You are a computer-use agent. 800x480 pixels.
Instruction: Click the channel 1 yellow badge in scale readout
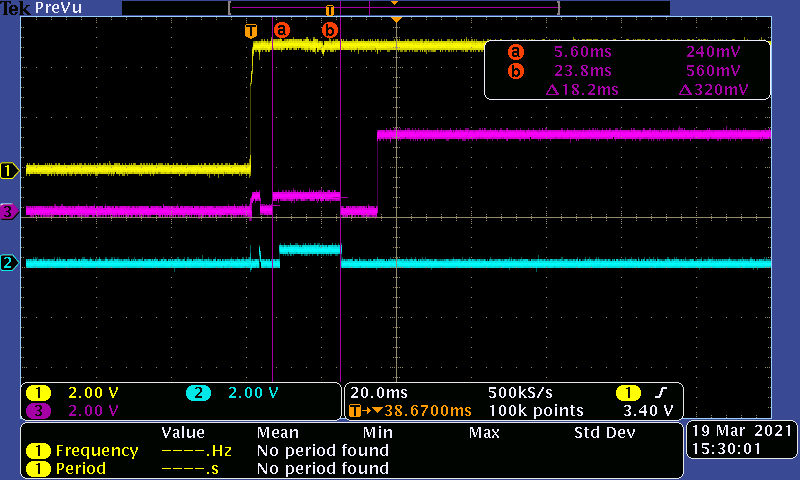click(38, 393)
